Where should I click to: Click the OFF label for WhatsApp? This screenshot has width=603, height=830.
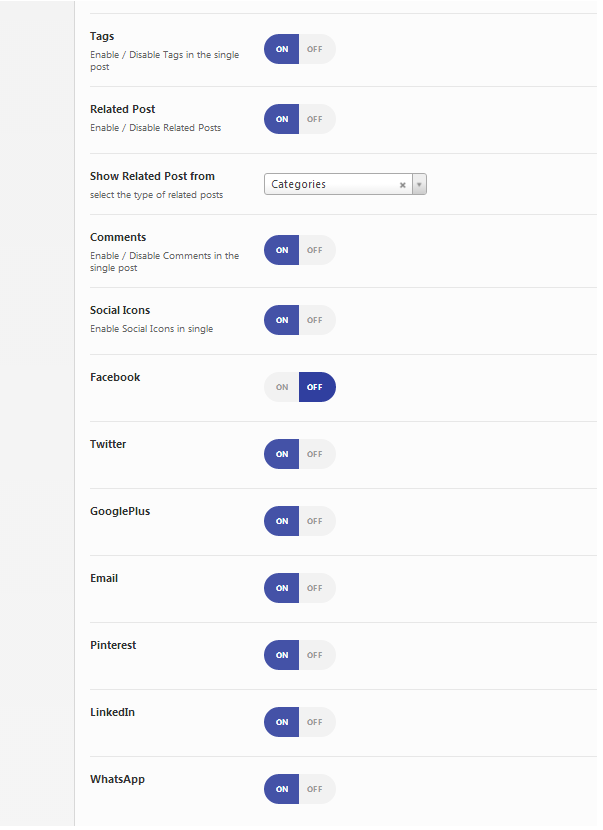(315, 789)
